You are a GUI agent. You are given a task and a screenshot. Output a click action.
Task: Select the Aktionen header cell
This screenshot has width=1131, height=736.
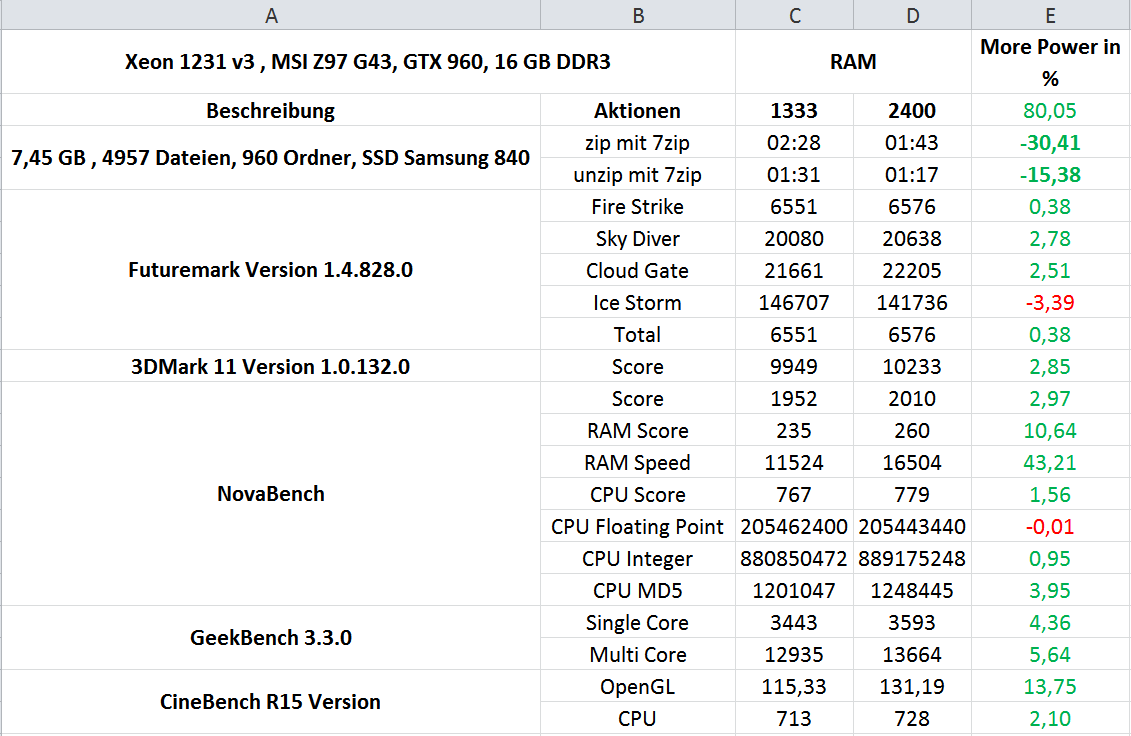pyautogui.click(x=638, y=110)
